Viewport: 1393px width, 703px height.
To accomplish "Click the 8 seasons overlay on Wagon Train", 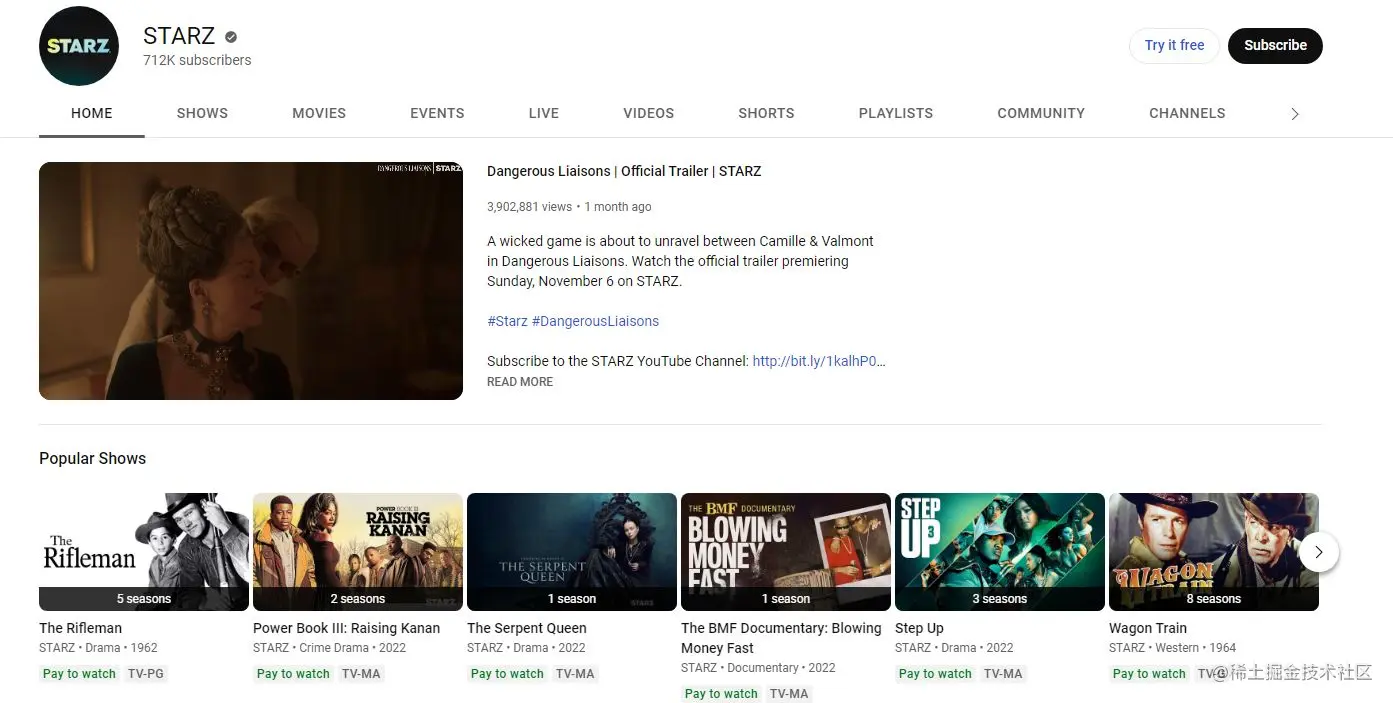I will (1214, 599).
